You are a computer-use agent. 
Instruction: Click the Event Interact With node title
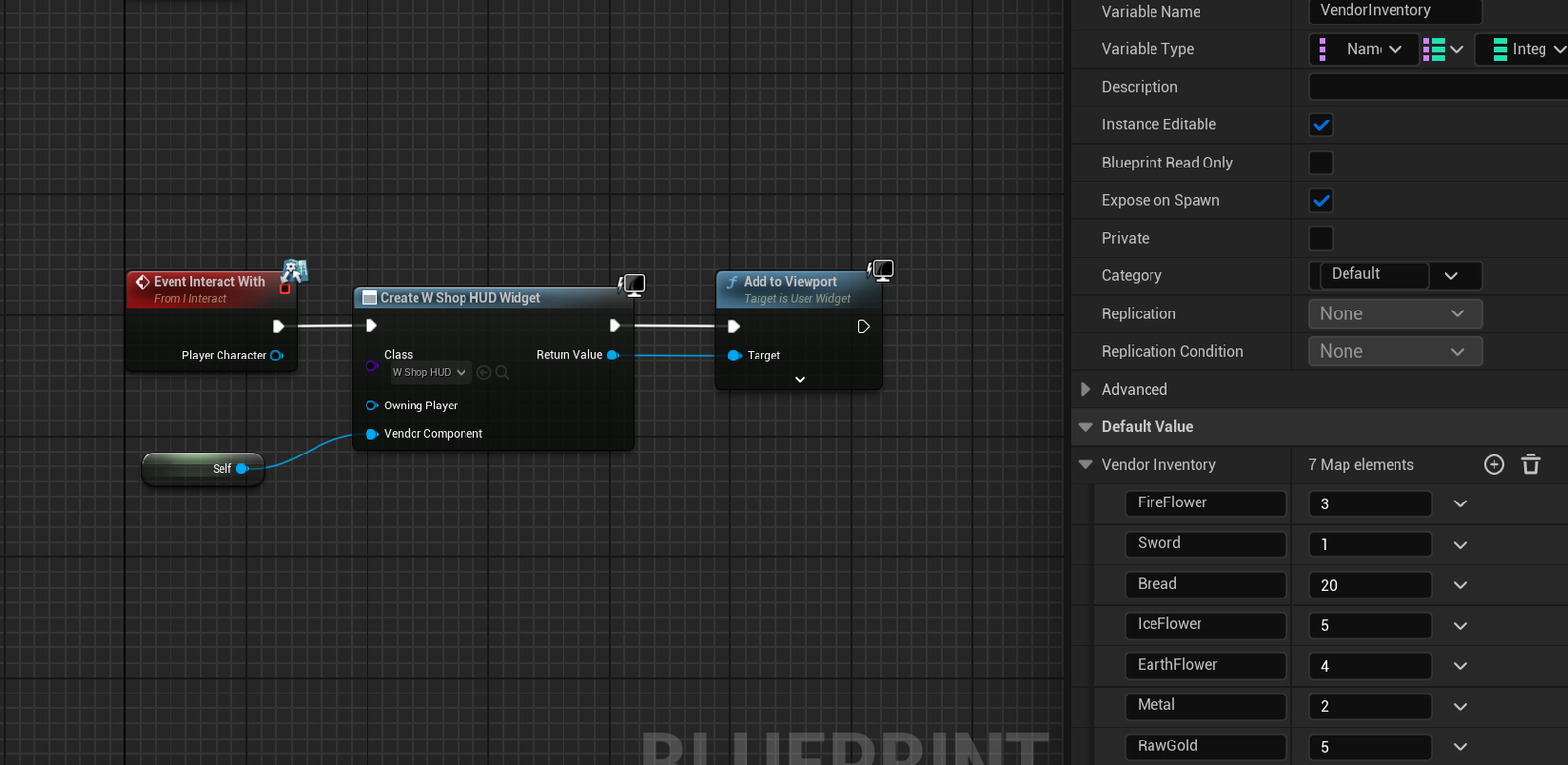click(x=209, y=282)
